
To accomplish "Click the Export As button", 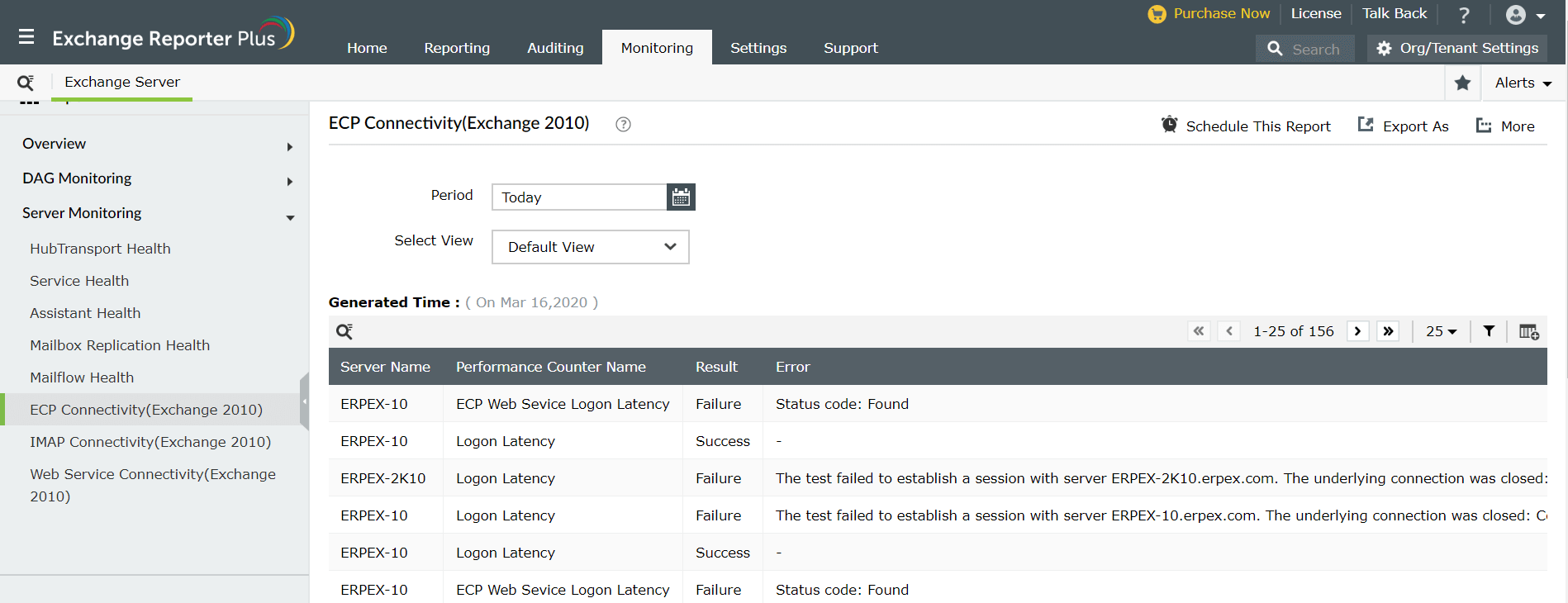I will point(1404,126).
